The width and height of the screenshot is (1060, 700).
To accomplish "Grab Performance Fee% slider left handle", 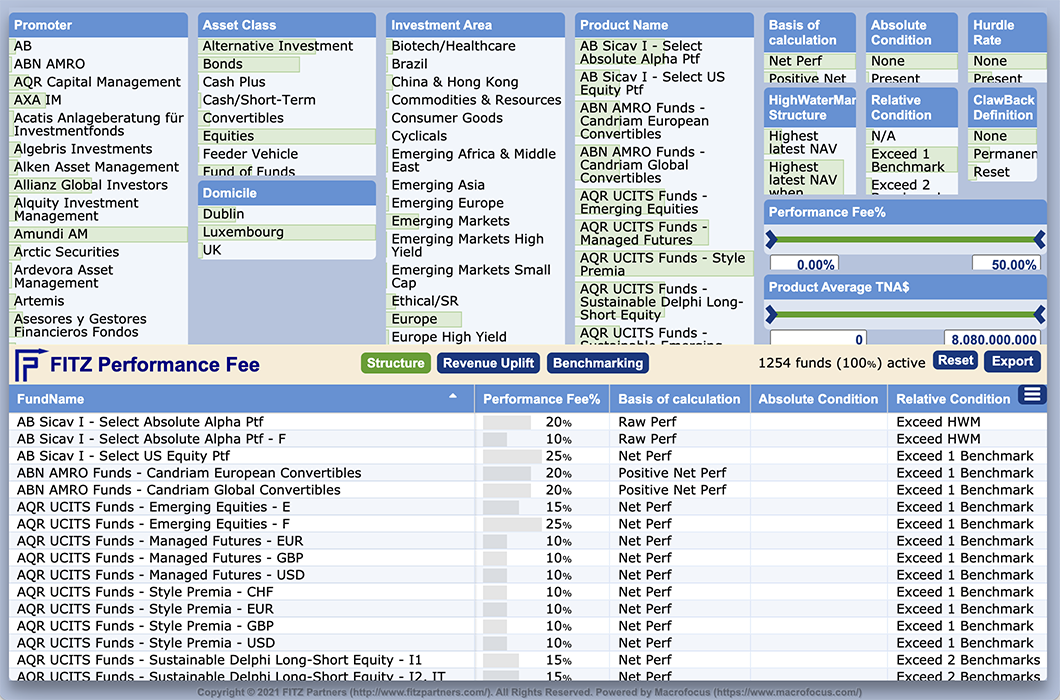I will 771,239.
